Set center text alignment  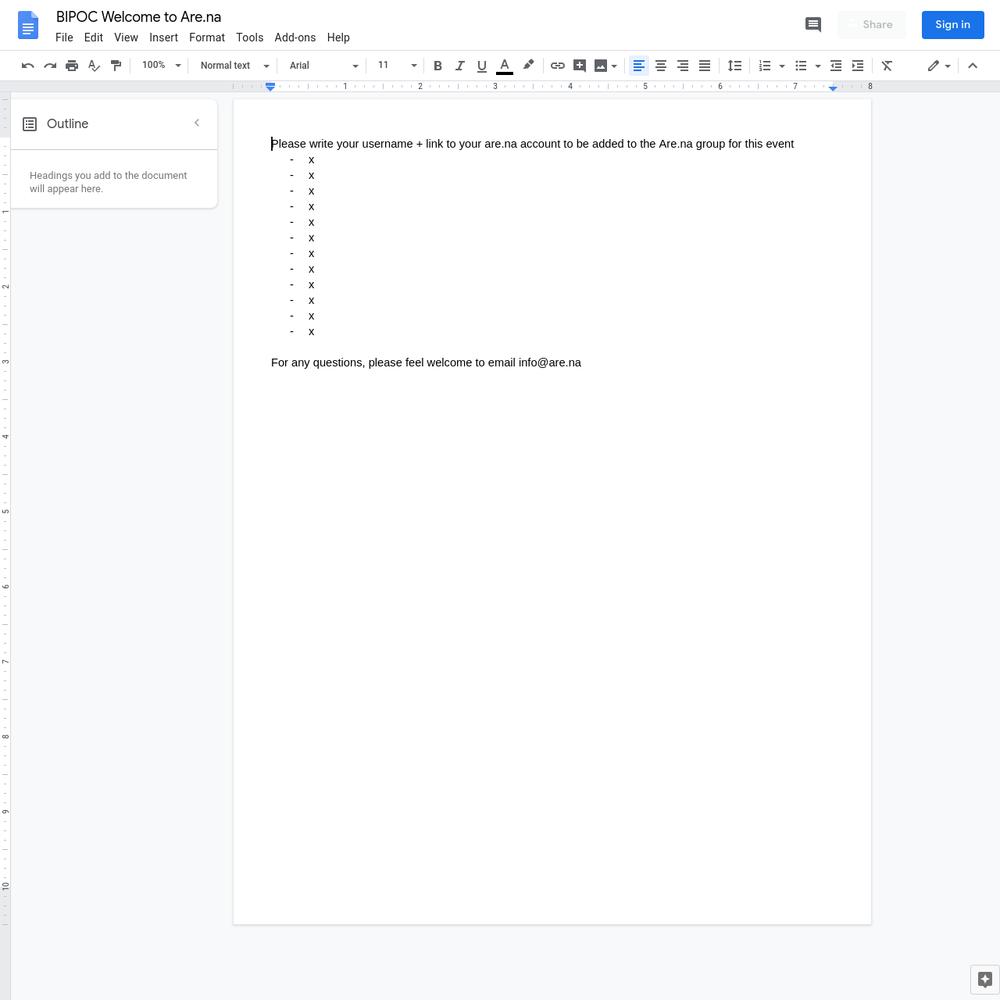coord(661,66)
